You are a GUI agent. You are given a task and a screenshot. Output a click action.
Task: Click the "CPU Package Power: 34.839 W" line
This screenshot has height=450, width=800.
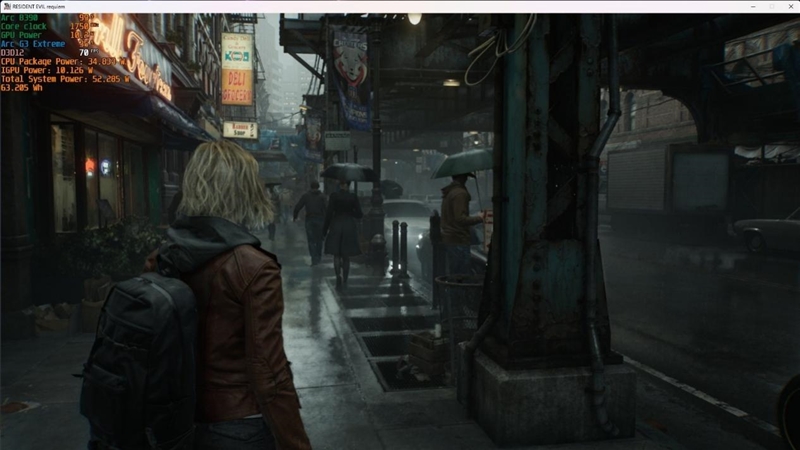click(x=63, y=61)
